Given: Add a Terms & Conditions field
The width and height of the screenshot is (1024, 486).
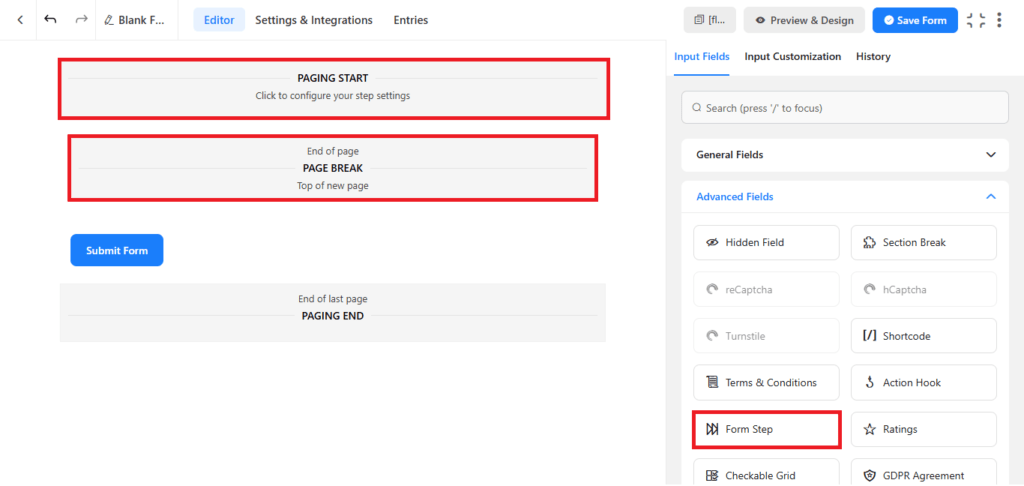Looking at the screenshot, I should (x=766, y=383).
